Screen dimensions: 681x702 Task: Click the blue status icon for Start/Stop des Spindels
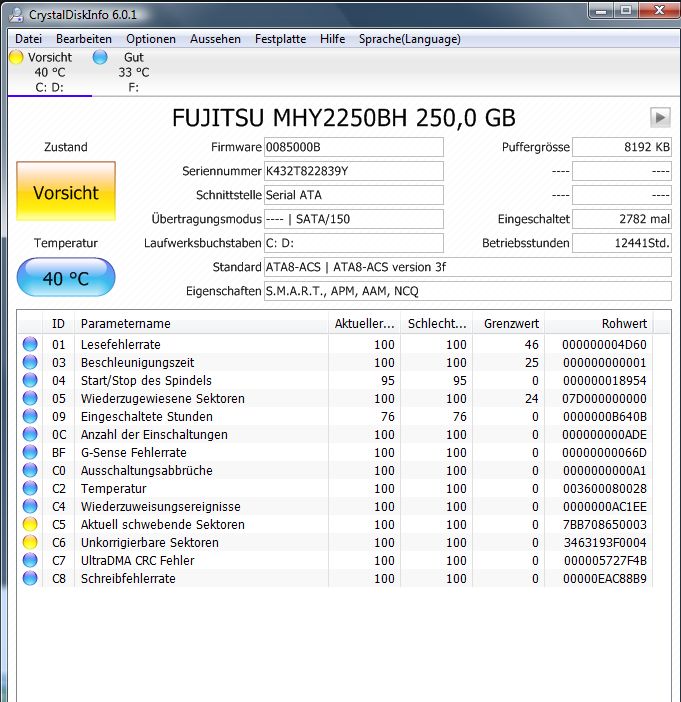(x=30, y=380)
